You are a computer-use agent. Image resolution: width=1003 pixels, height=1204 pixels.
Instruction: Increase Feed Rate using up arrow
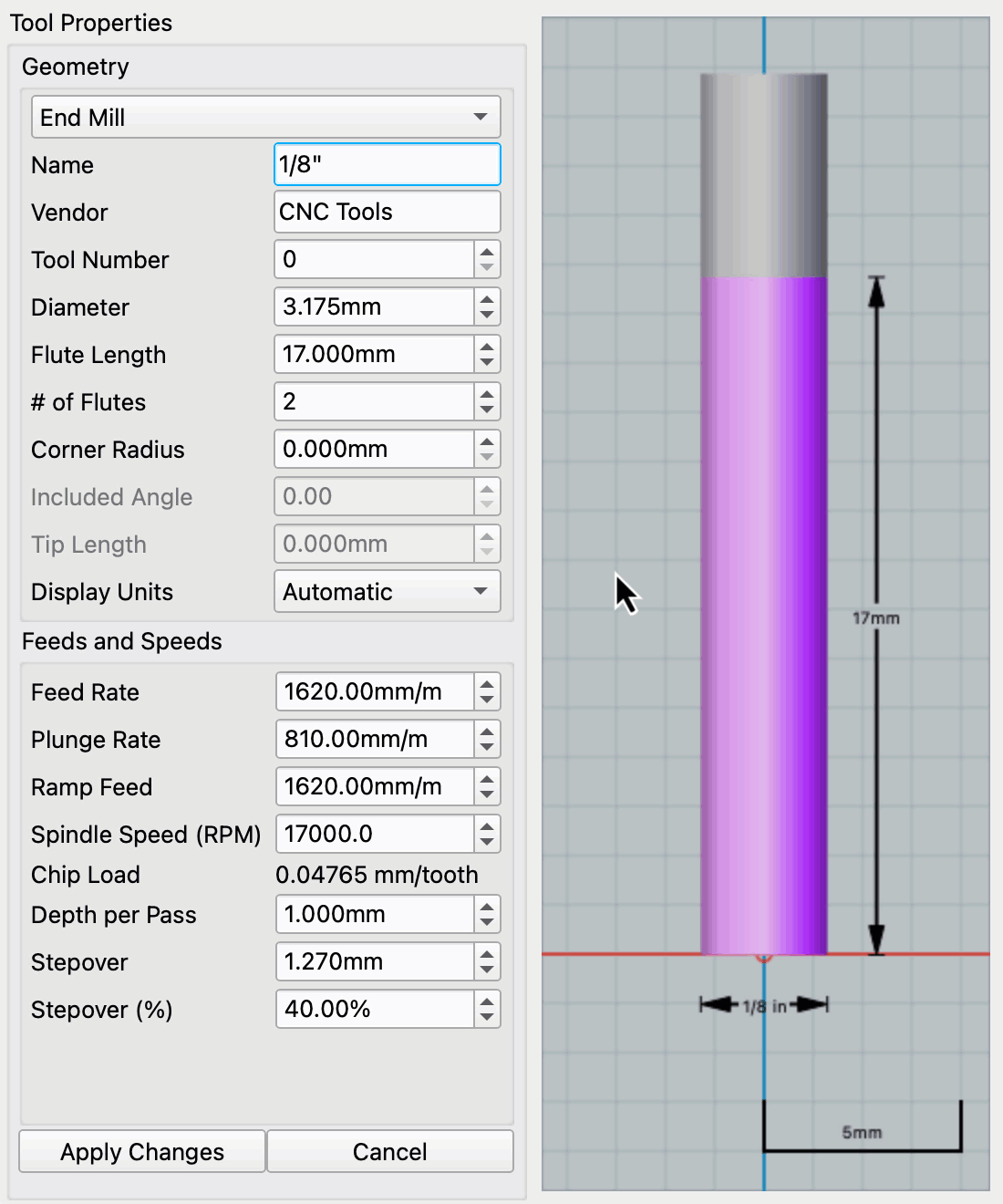[487, 684]
